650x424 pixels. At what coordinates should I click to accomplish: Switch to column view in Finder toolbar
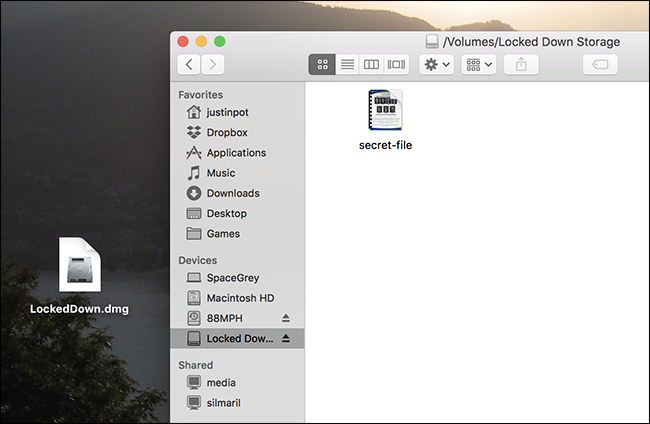371,64
